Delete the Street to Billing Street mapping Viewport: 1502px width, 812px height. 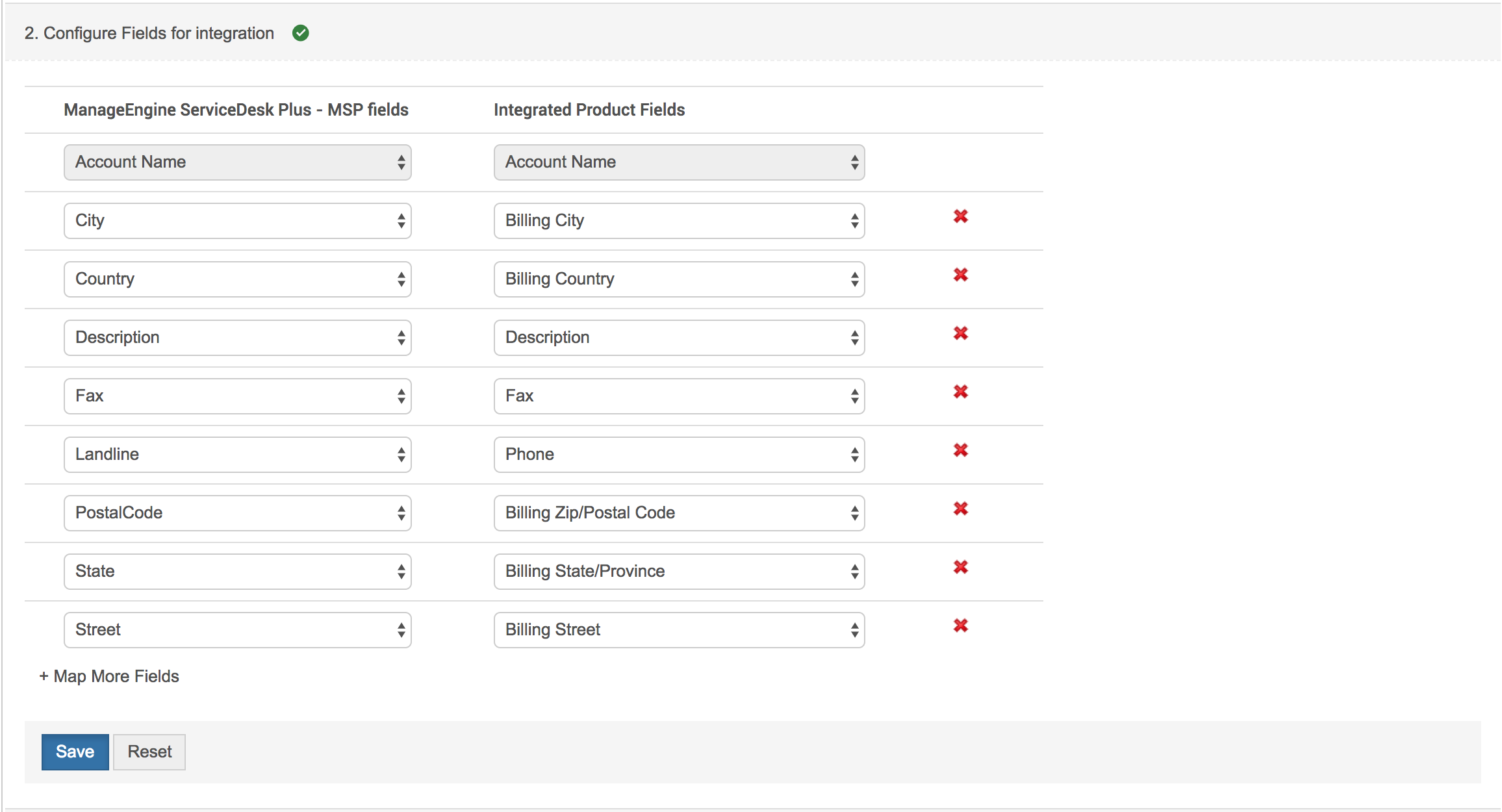960,626
